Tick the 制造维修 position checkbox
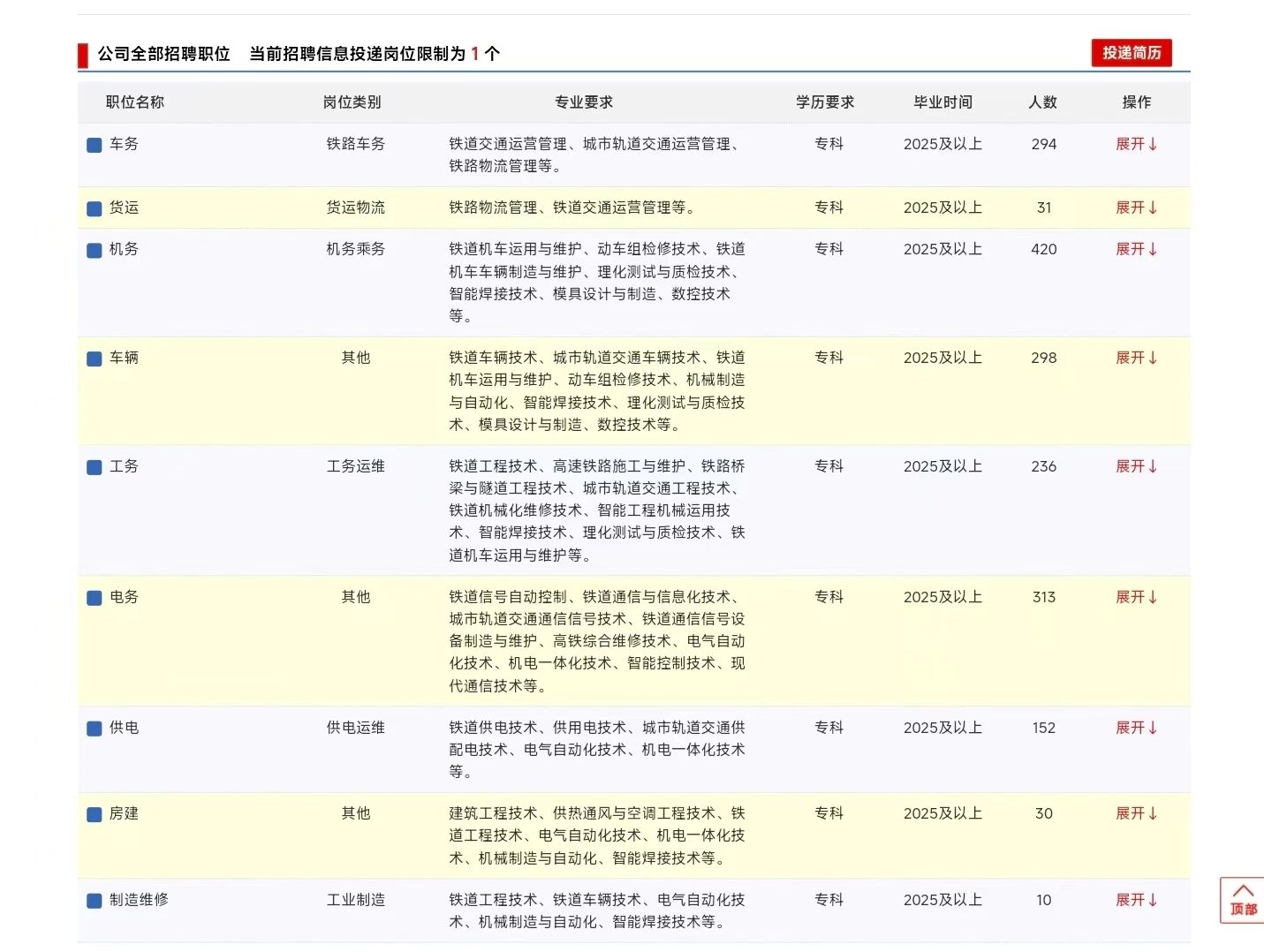 click(x=95, y=901)
